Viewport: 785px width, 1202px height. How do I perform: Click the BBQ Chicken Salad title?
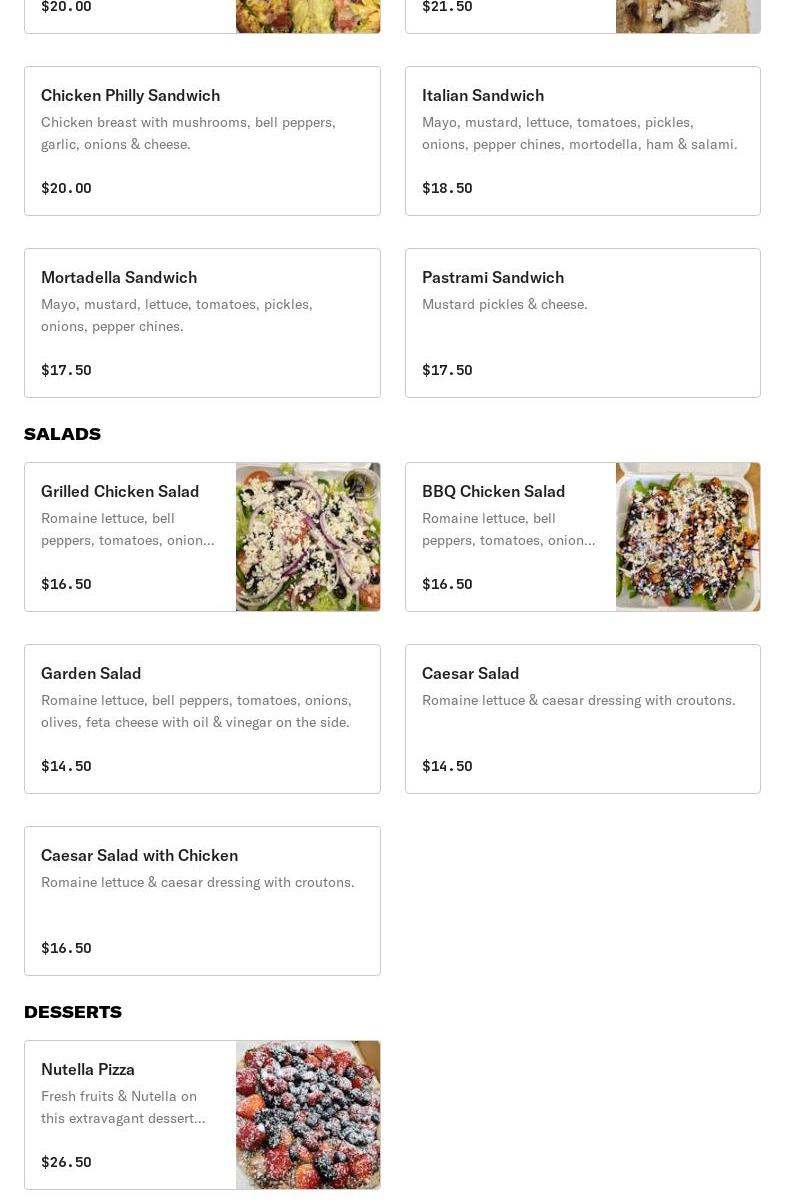[x=493, y=491]
